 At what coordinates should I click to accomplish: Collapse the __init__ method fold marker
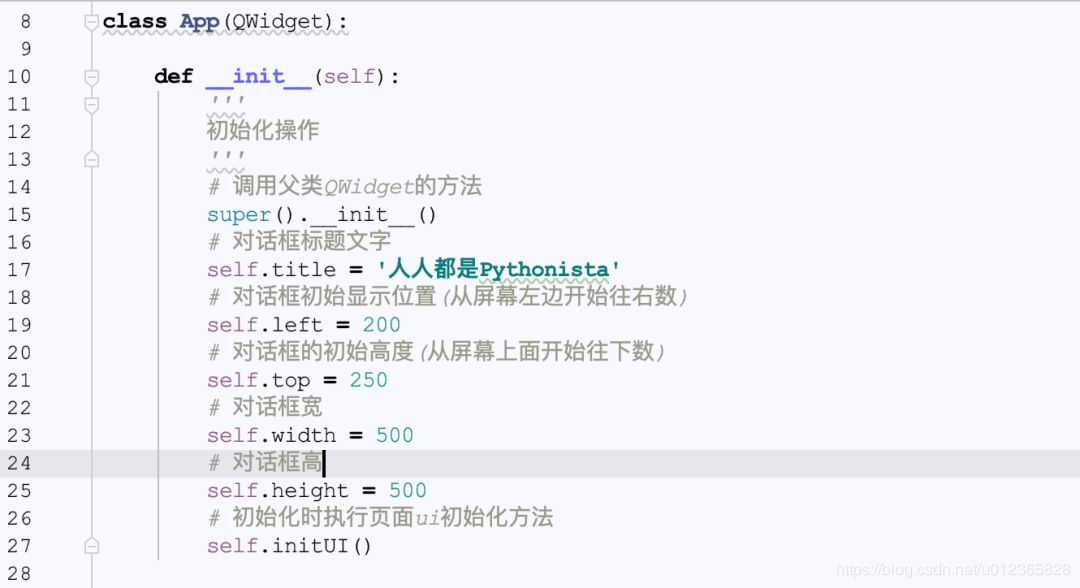click(x=92, y=77)
